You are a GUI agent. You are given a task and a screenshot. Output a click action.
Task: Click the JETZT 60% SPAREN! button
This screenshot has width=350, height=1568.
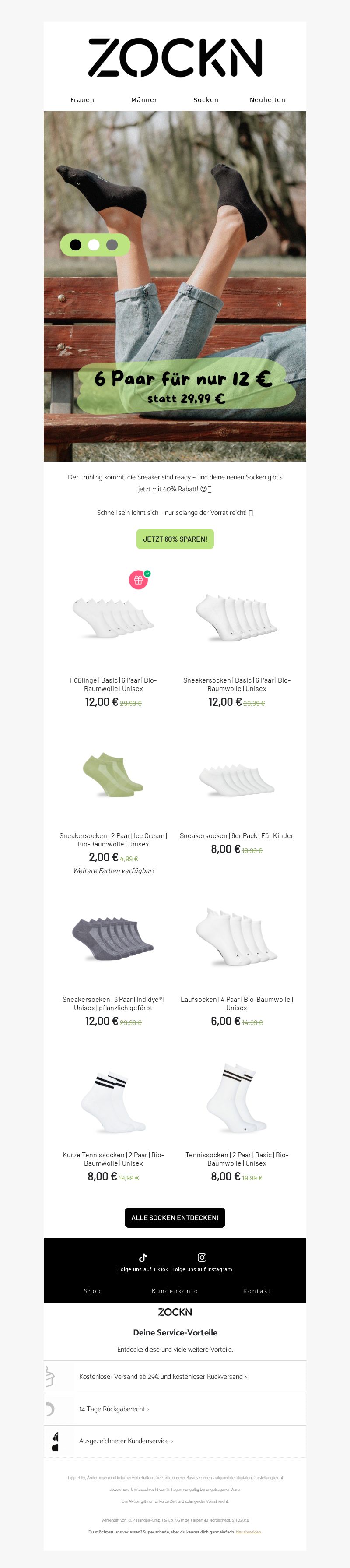coord(175,539)
